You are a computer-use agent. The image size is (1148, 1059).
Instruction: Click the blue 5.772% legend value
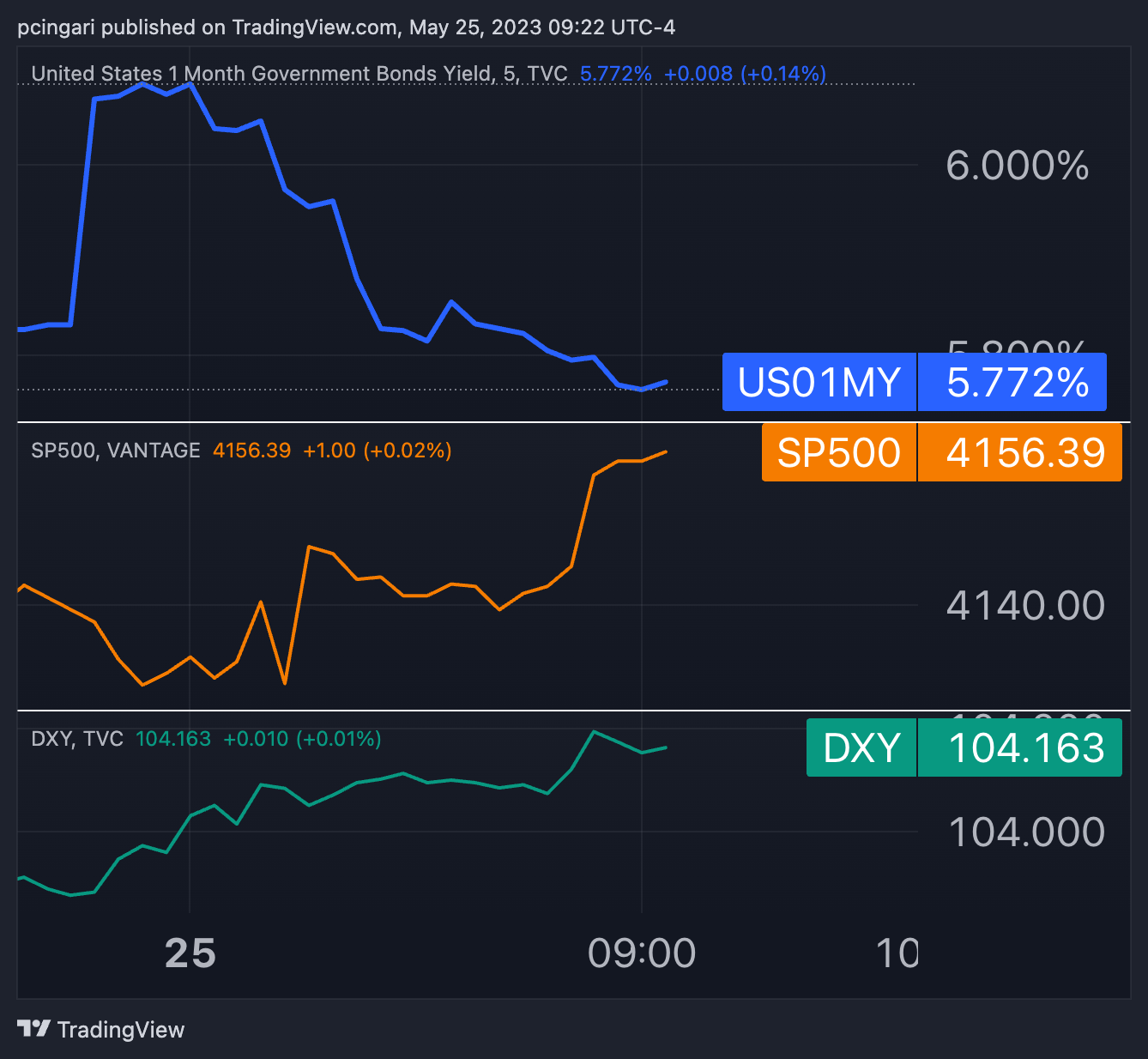616,74
